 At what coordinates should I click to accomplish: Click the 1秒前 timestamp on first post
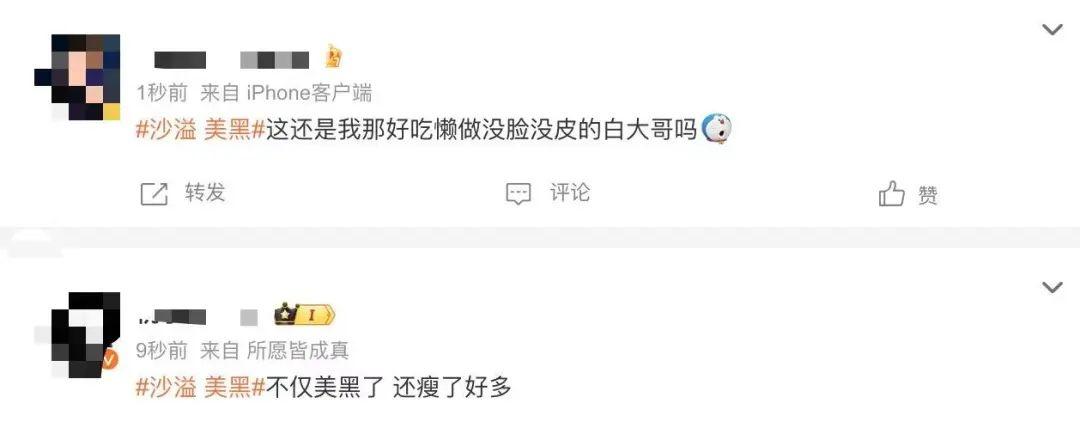click(x=162, y=92)
